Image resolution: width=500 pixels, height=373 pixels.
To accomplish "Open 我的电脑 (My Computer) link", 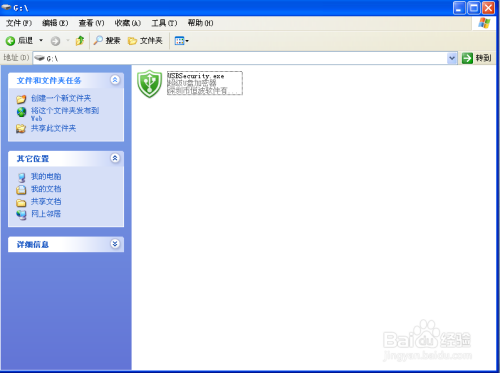I will 46,176.
